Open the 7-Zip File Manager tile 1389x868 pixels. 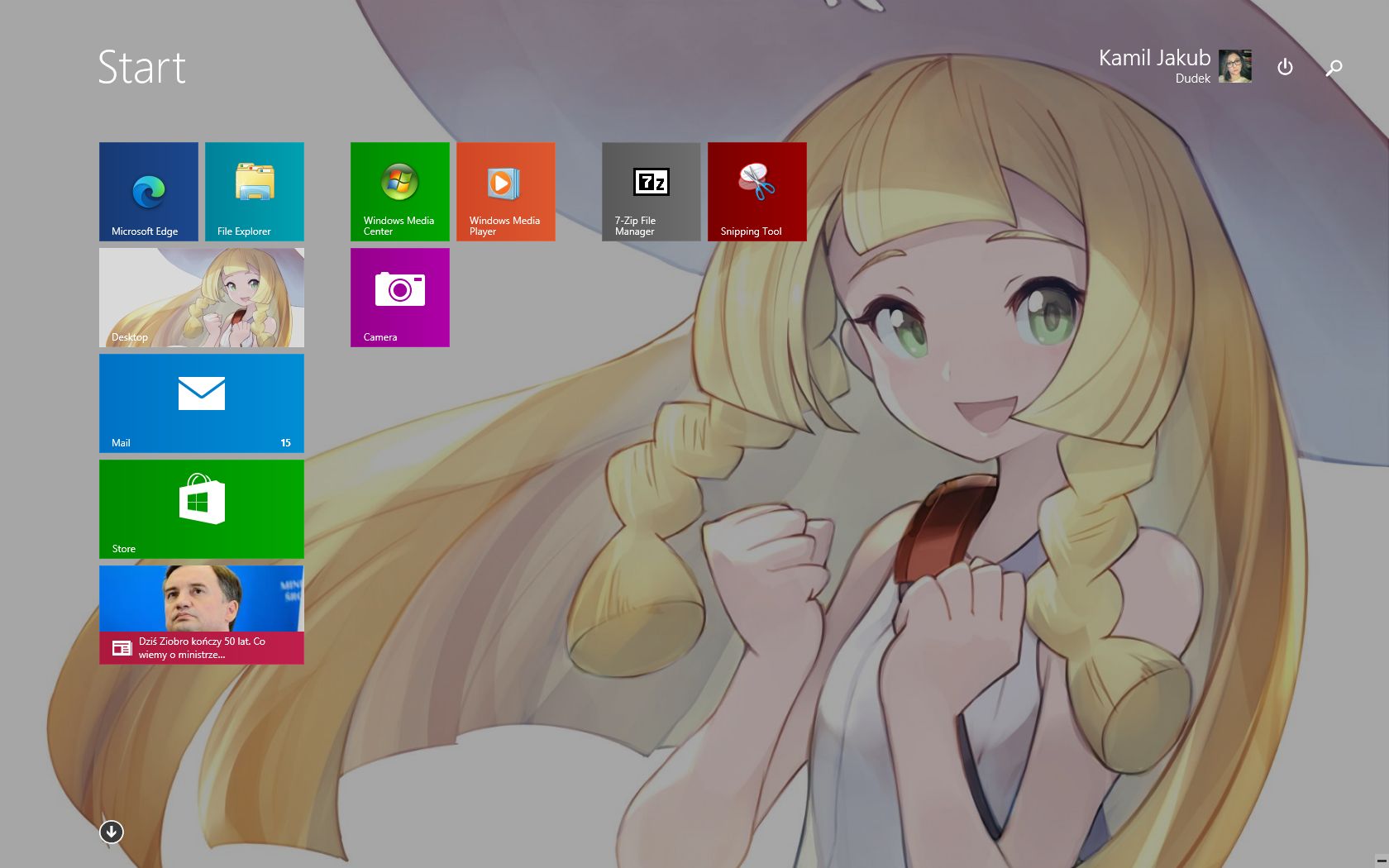tap(652, 192)
